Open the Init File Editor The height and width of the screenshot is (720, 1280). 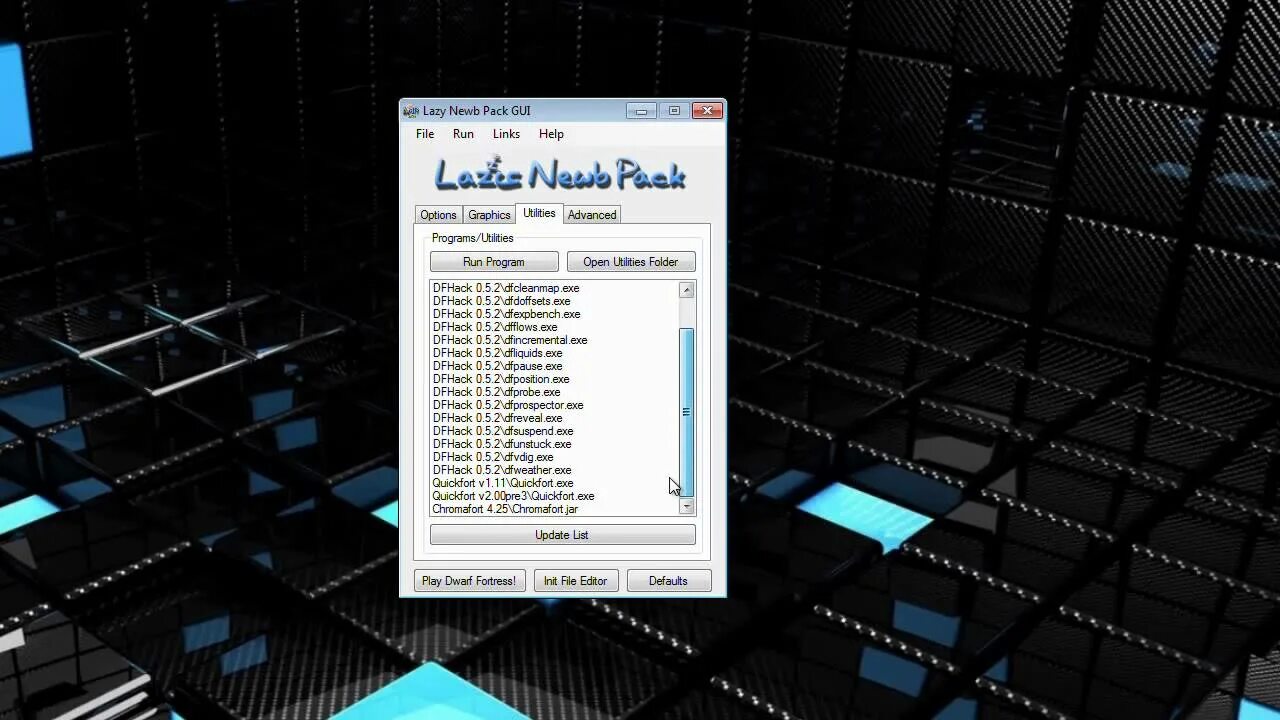[x=575, y=581]
